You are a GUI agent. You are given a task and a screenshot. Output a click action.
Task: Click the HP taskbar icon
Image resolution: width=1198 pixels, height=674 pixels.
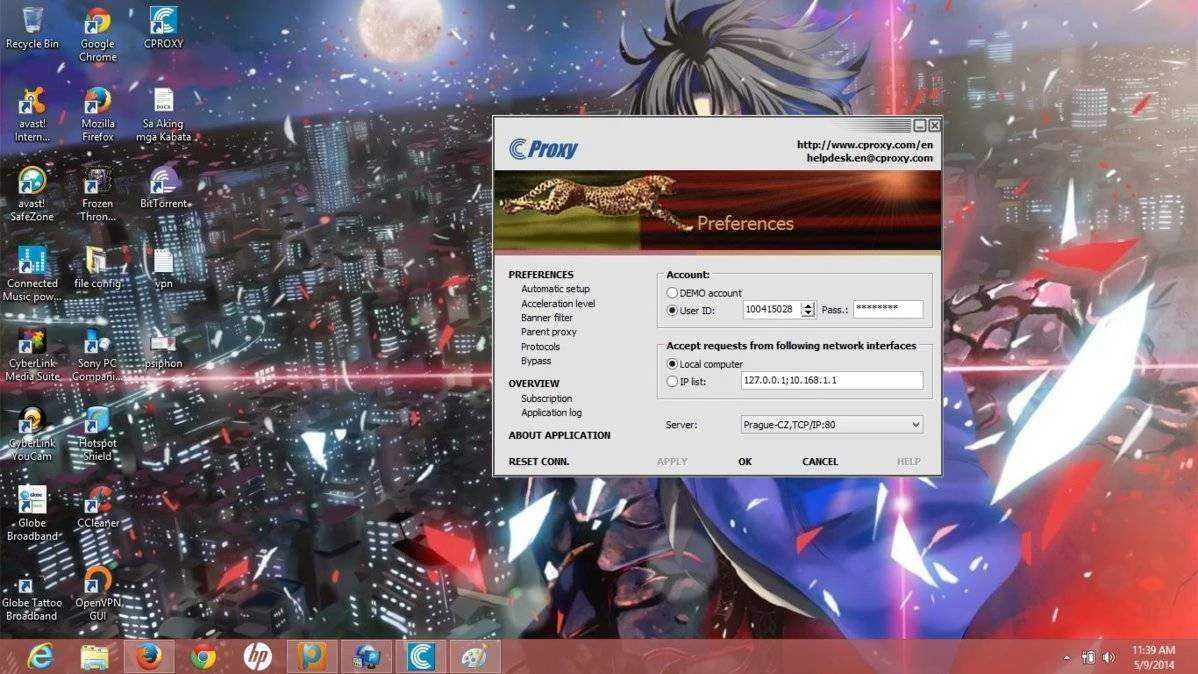[x=257, y=656]
